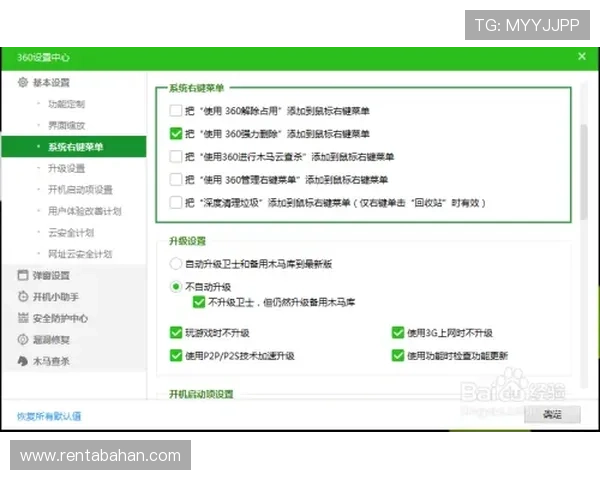Image resolution: width=600 pixels, height=480 pixels.
Task: Click the 弹窗设置 window icon
Action: tap(23, 275)
